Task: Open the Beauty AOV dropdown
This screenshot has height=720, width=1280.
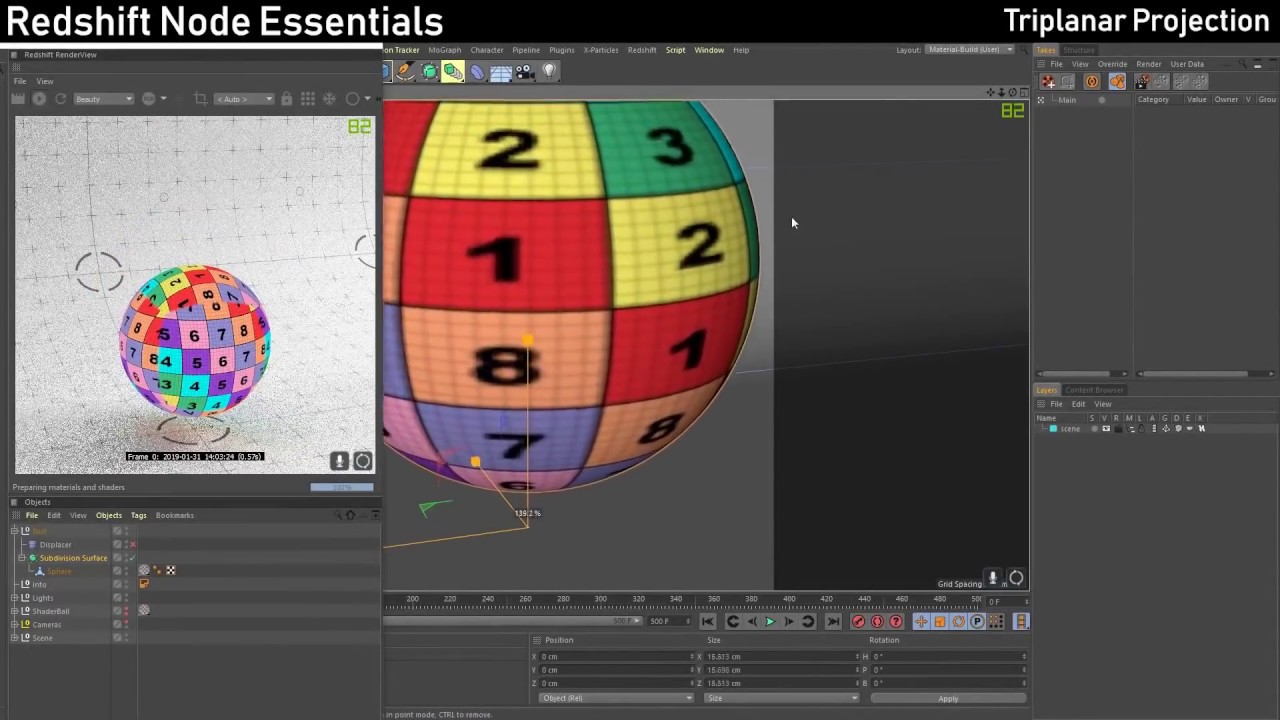Action: tap(104, 99)
